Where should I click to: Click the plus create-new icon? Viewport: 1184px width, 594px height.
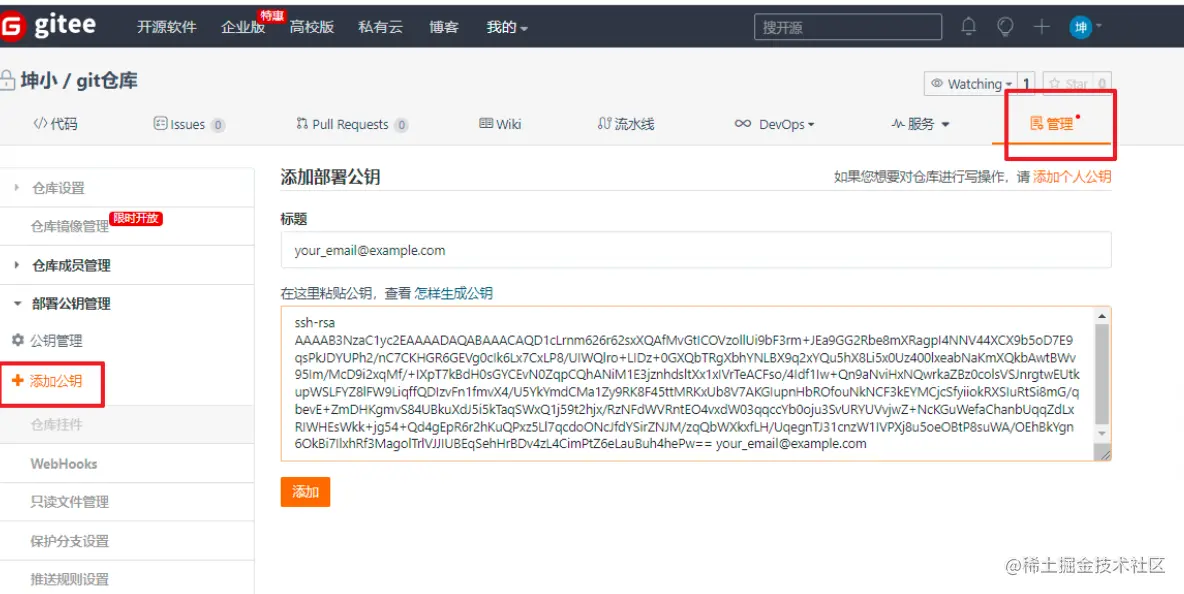pyautogui.click(x=1042, y=27)
